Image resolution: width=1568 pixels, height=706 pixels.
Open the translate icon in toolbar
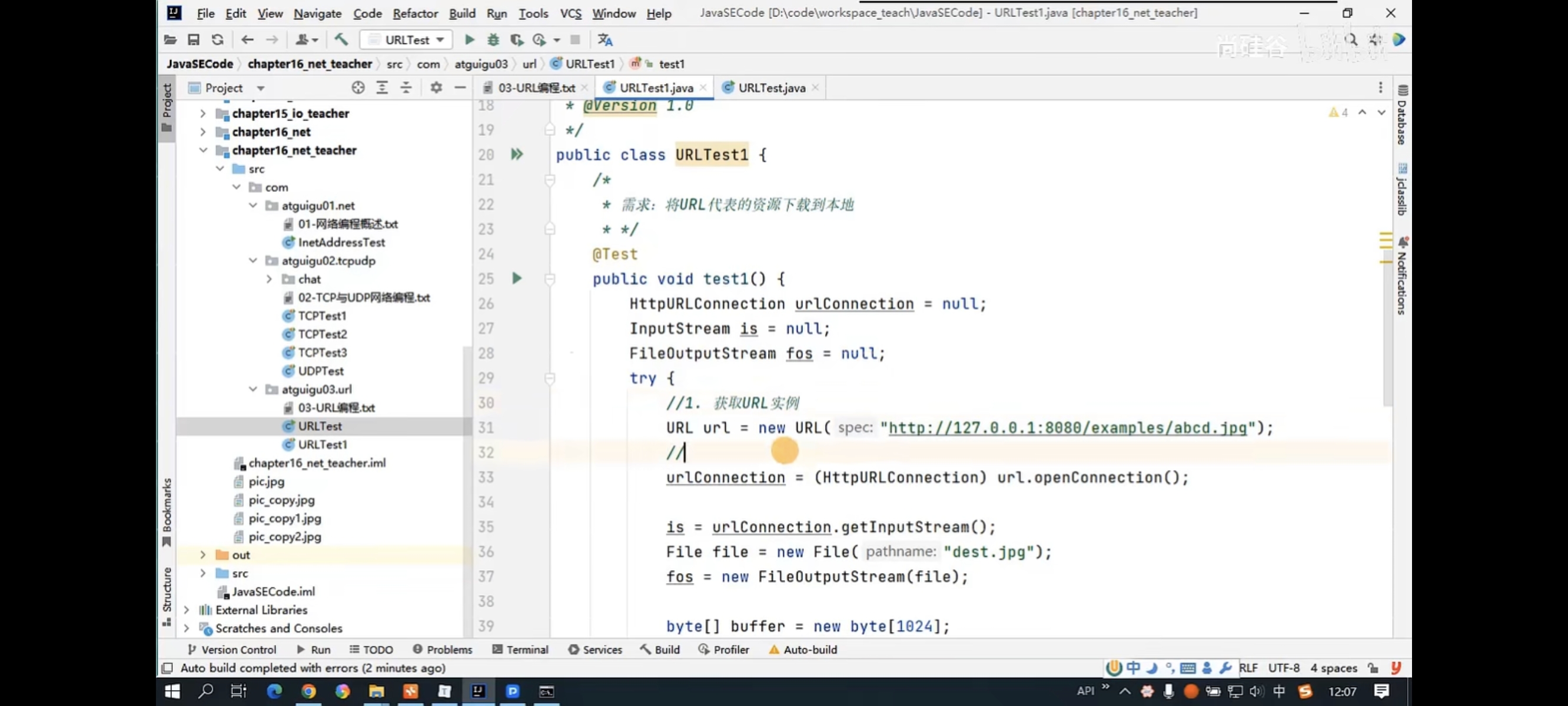[x=604, y=40]
